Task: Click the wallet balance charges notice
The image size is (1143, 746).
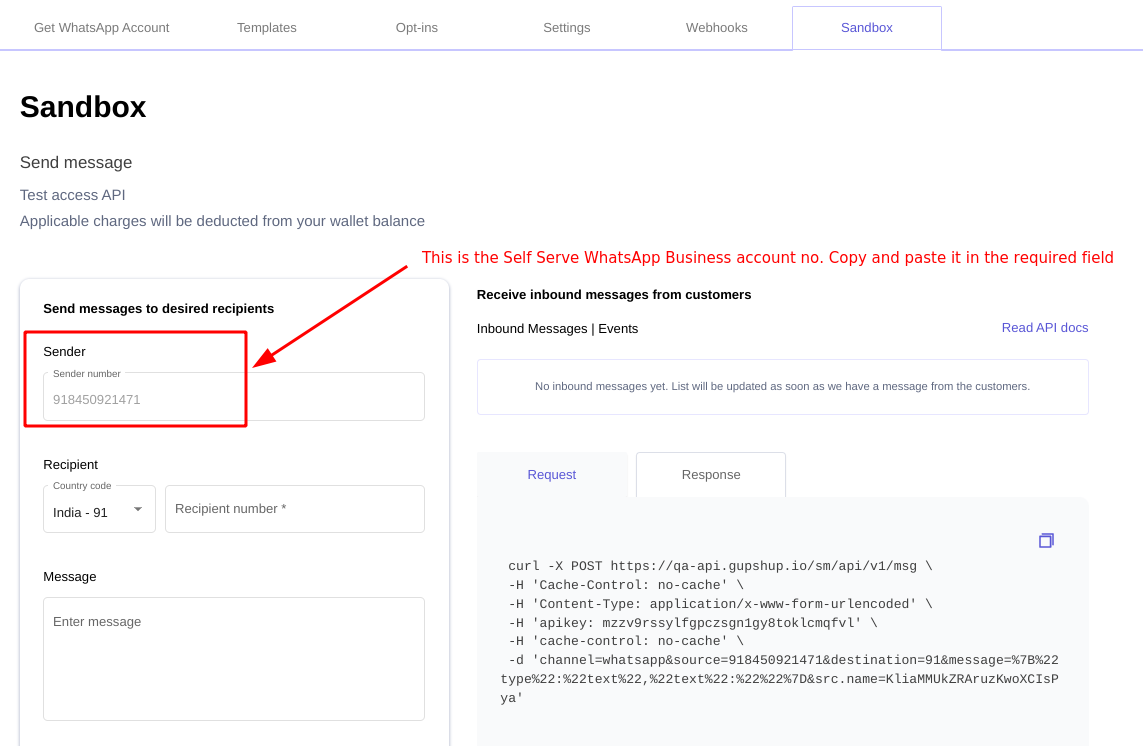Action: (x=222, y=221)
